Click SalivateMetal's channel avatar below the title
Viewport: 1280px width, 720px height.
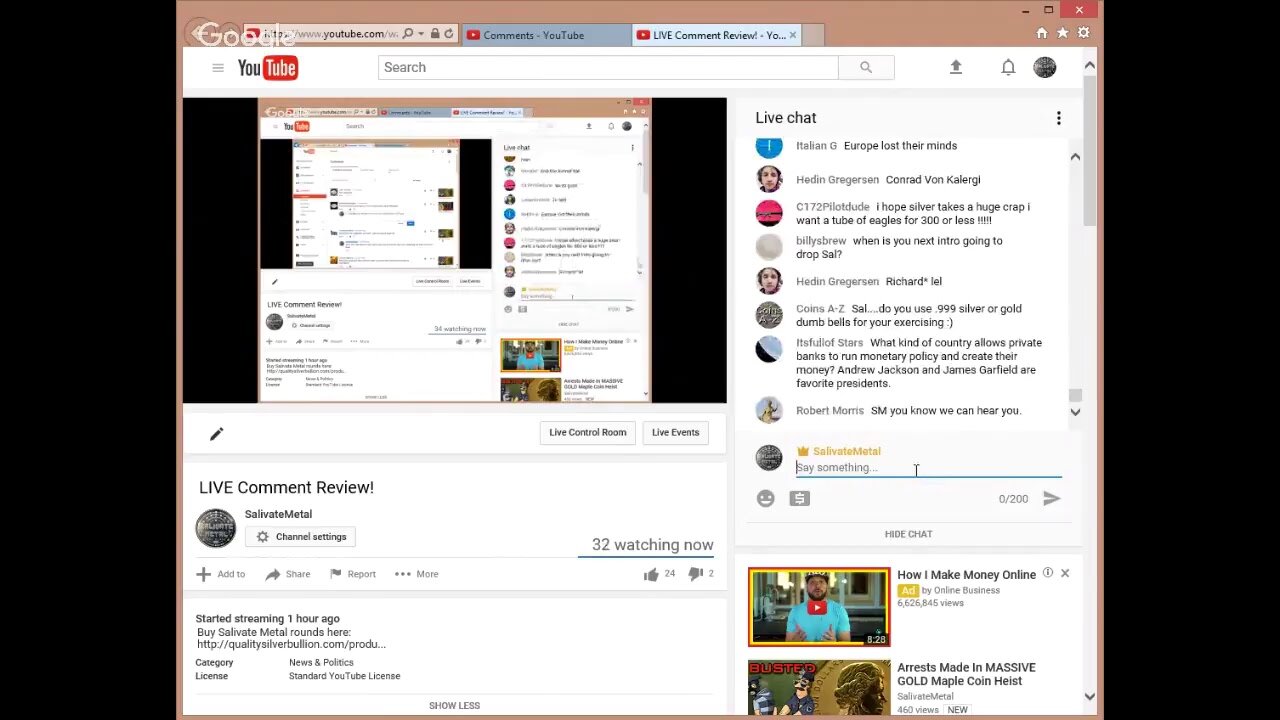(x=216, y=528)
